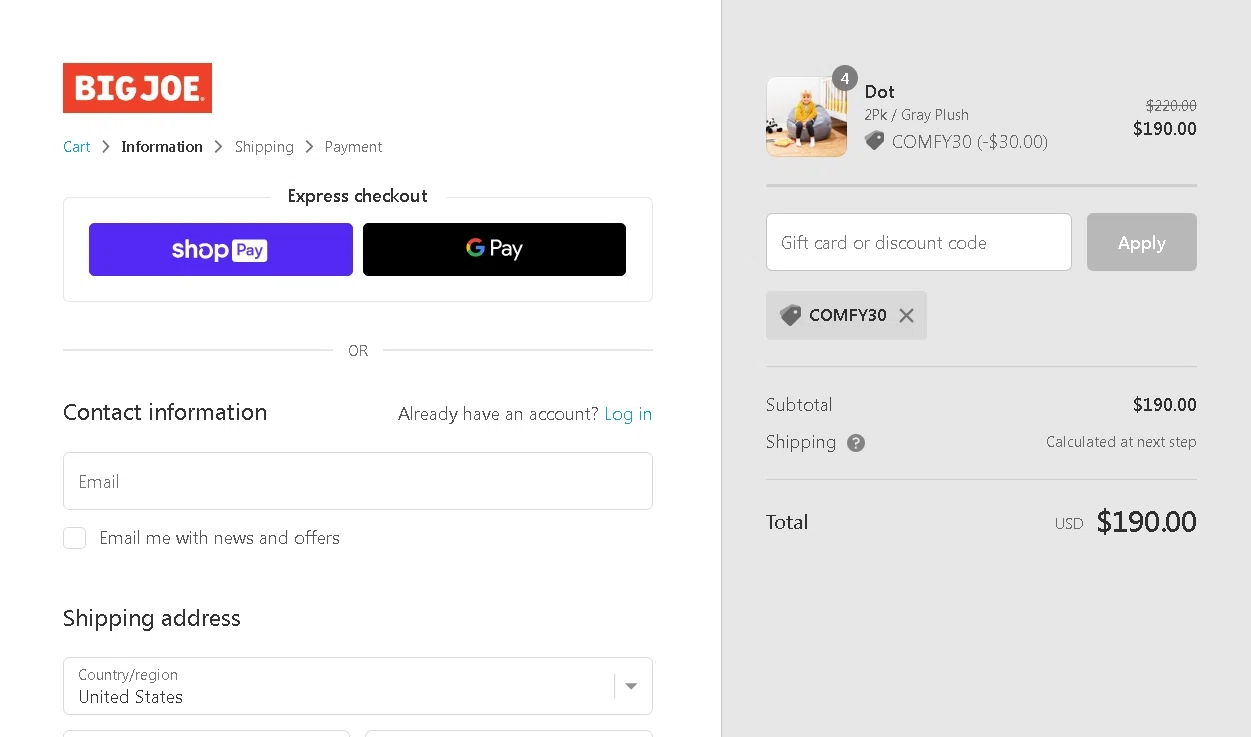Click the Subtotal $190.00 value

pos(1165,405)
